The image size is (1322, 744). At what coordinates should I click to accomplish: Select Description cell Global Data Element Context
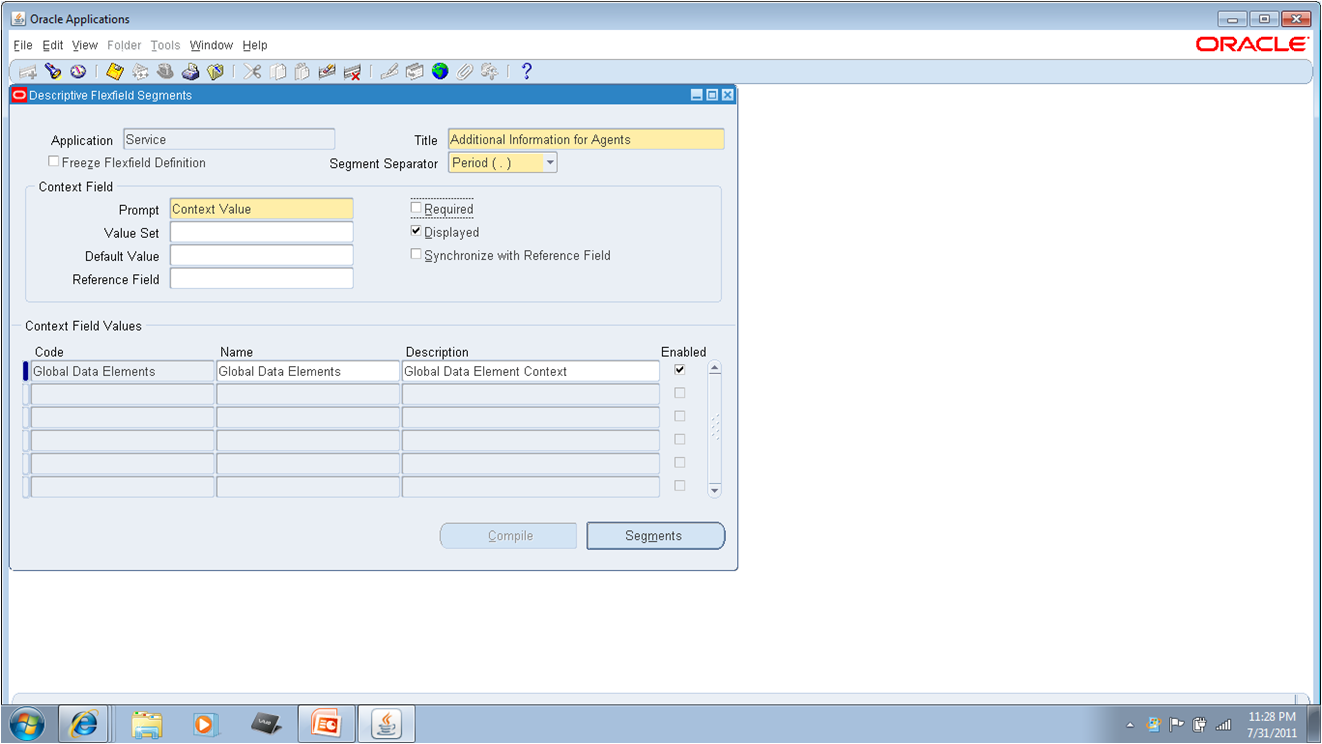pos(531,371)
